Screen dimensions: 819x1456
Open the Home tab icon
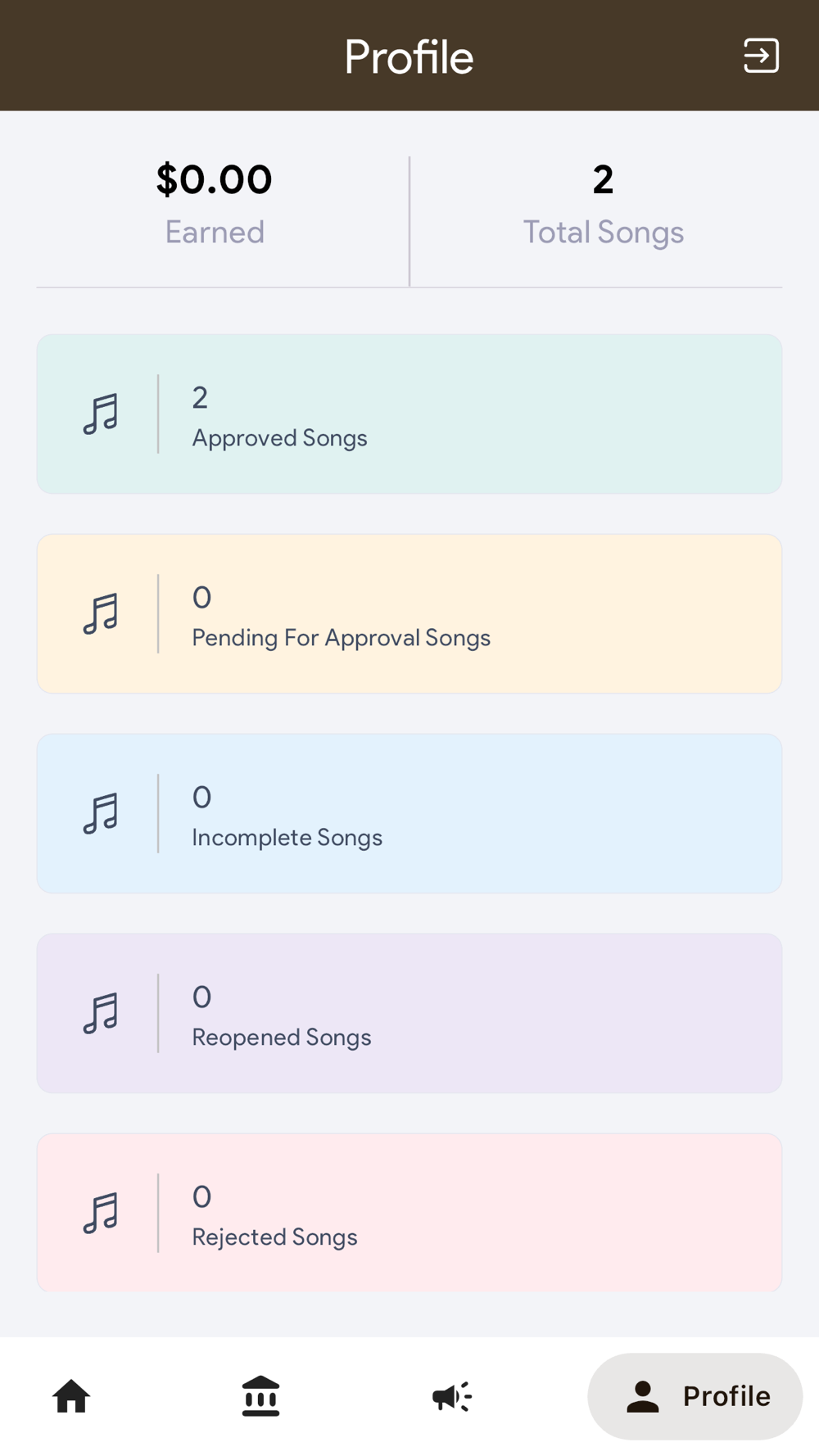point(71,1396)
